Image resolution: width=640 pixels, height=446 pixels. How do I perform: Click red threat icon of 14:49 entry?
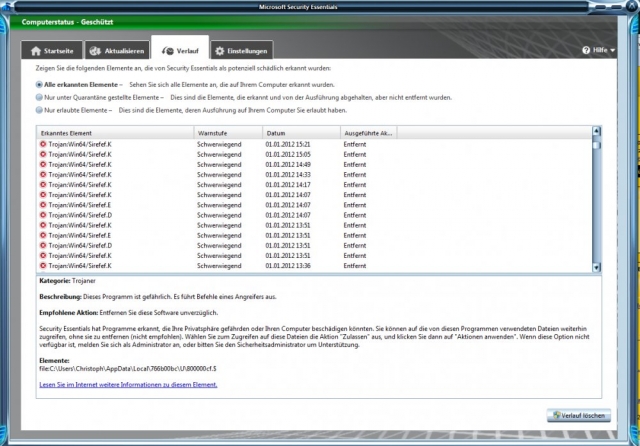[x=43, y=164]
